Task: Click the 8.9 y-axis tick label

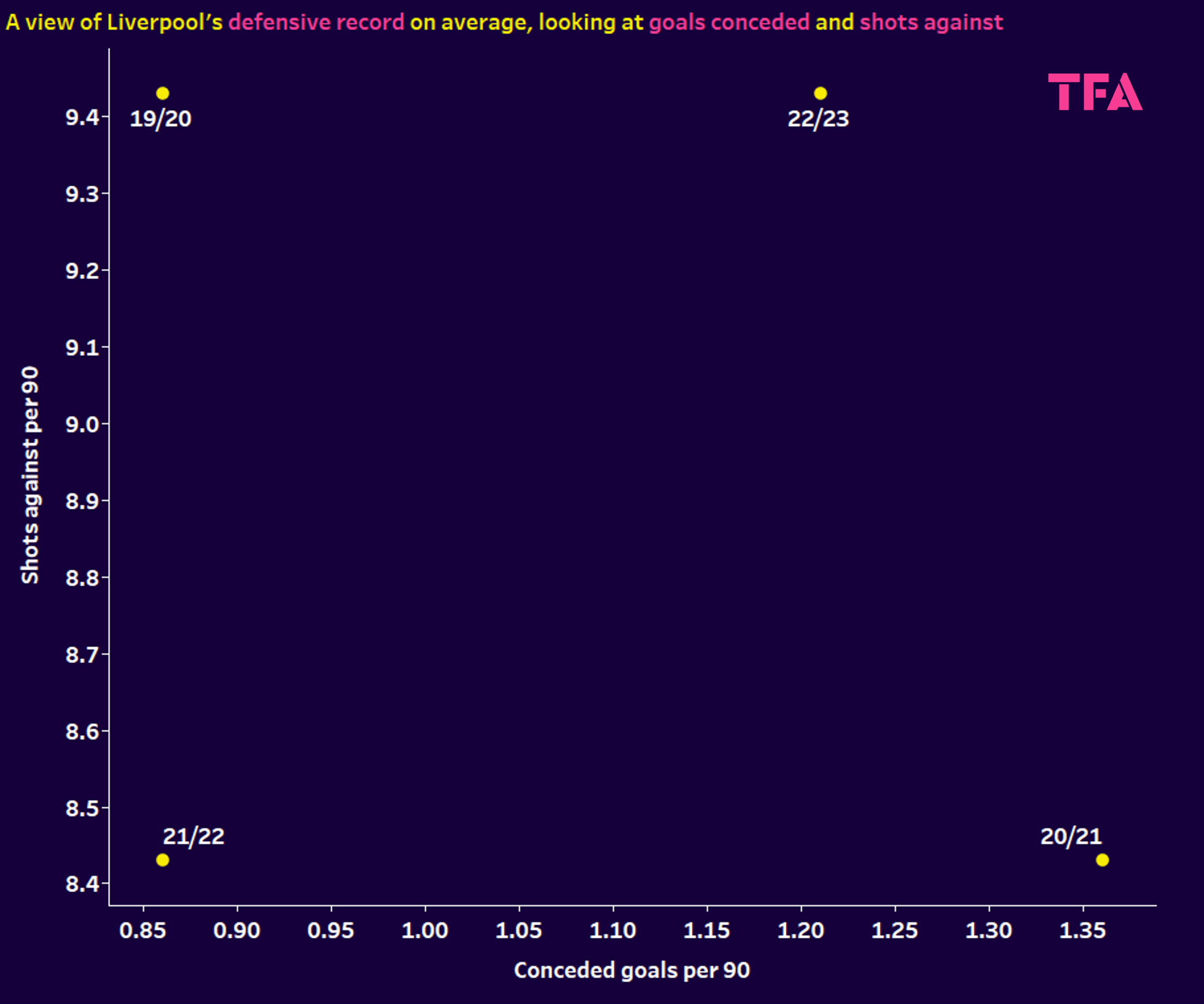Action: [83, 502]
